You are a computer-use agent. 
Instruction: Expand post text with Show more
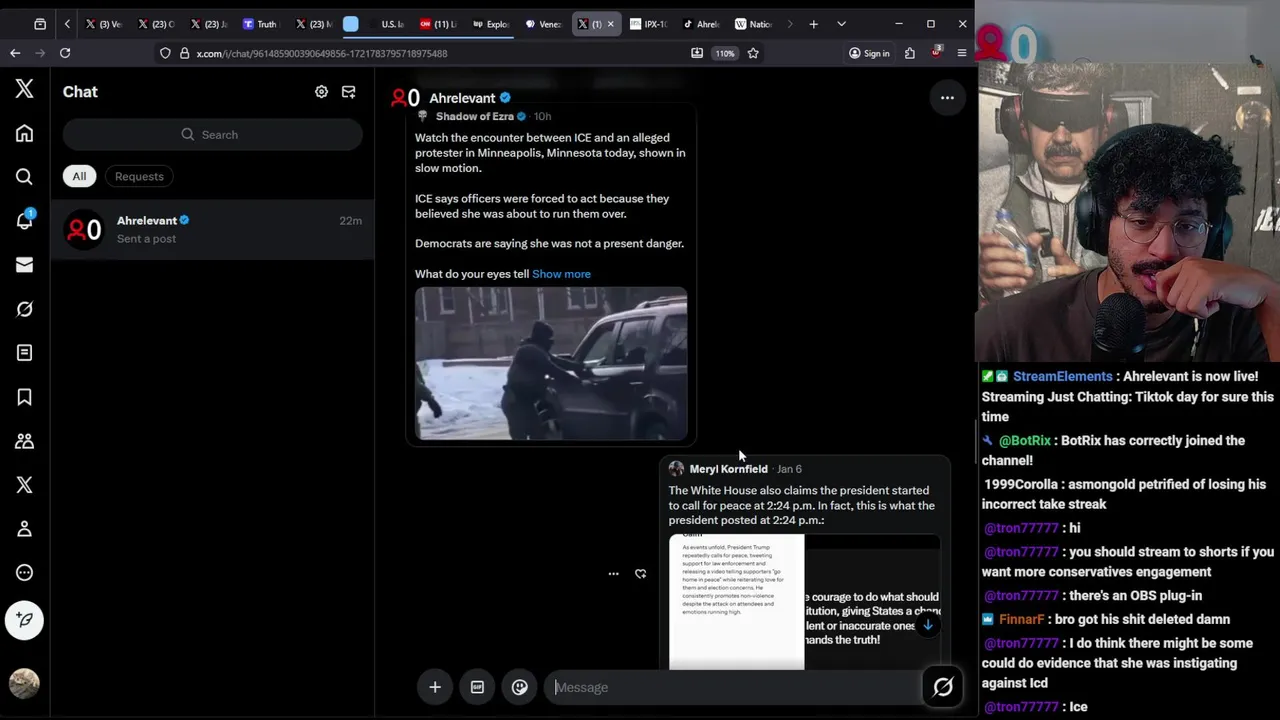561,274
